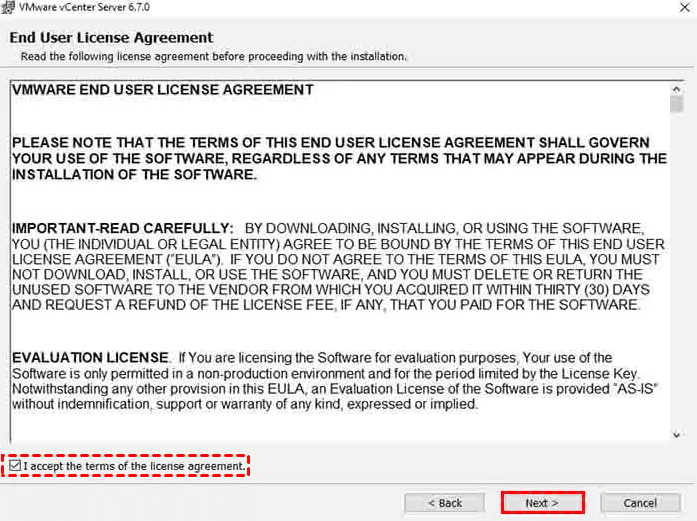
Task: Click the scrollbar down arrow in license text
Action: click(677, 434)
